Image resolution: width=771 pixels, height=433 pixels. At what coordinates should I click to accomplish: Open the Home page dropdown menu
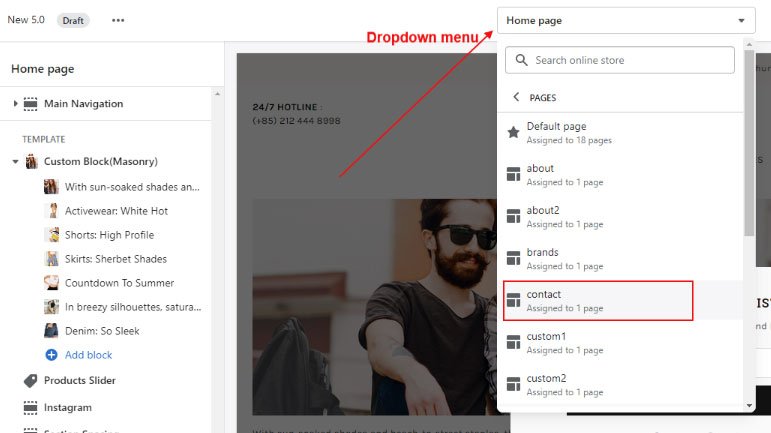point(625,20)
